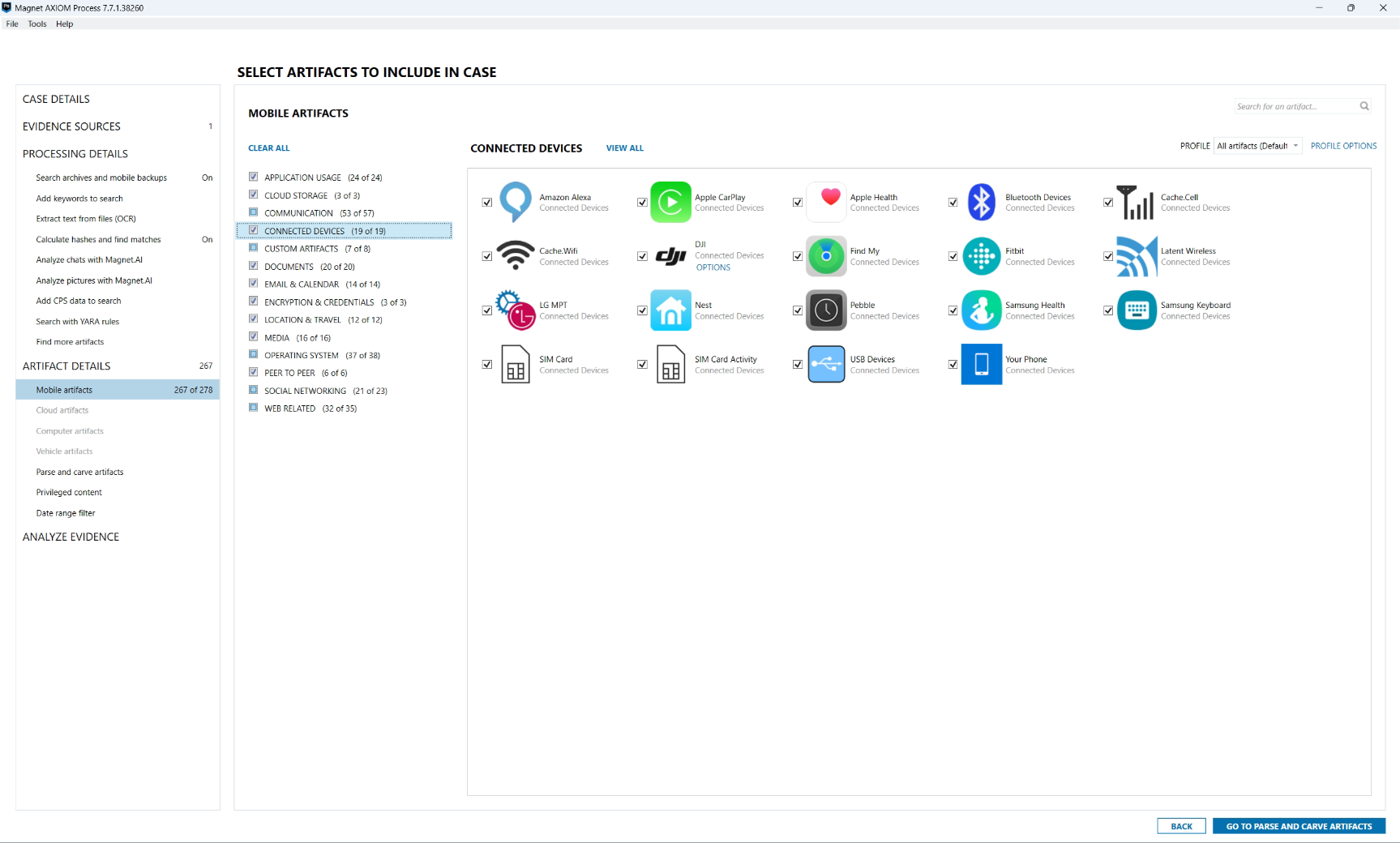Image resolution: width=1400 pixels, height=843 pixels.
Task: Click the Find My radar icon
Action: [826, 256]
